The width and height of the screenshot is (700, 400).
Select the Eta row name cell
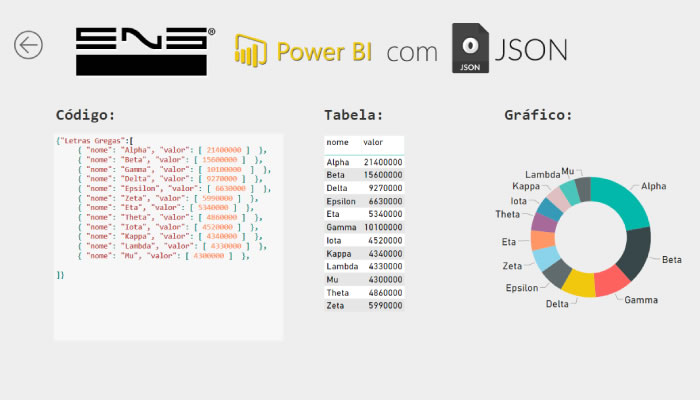[x=333, y=214]
